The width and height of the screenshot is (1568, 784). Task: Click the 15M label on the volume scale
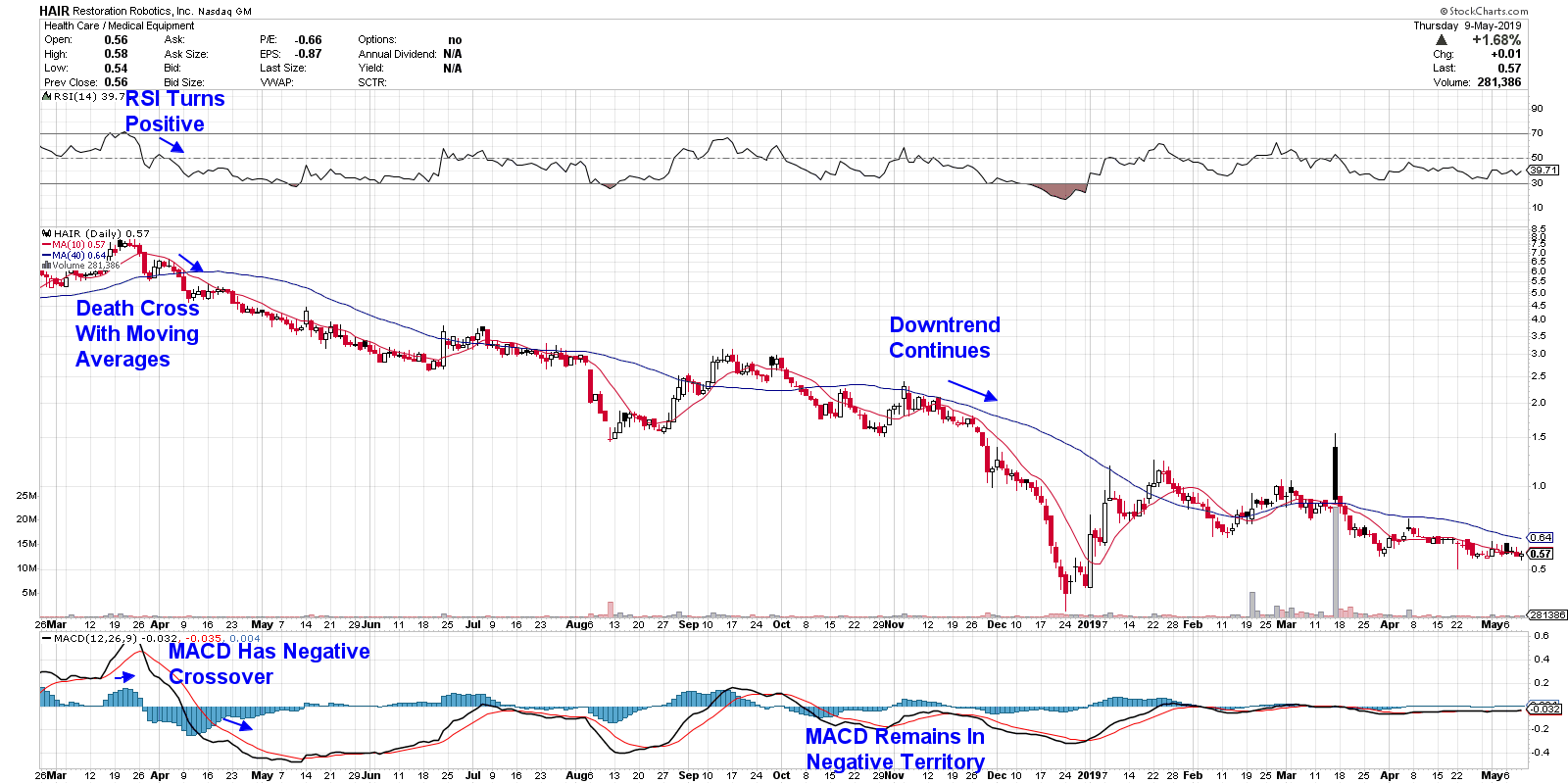coord(26,544)
